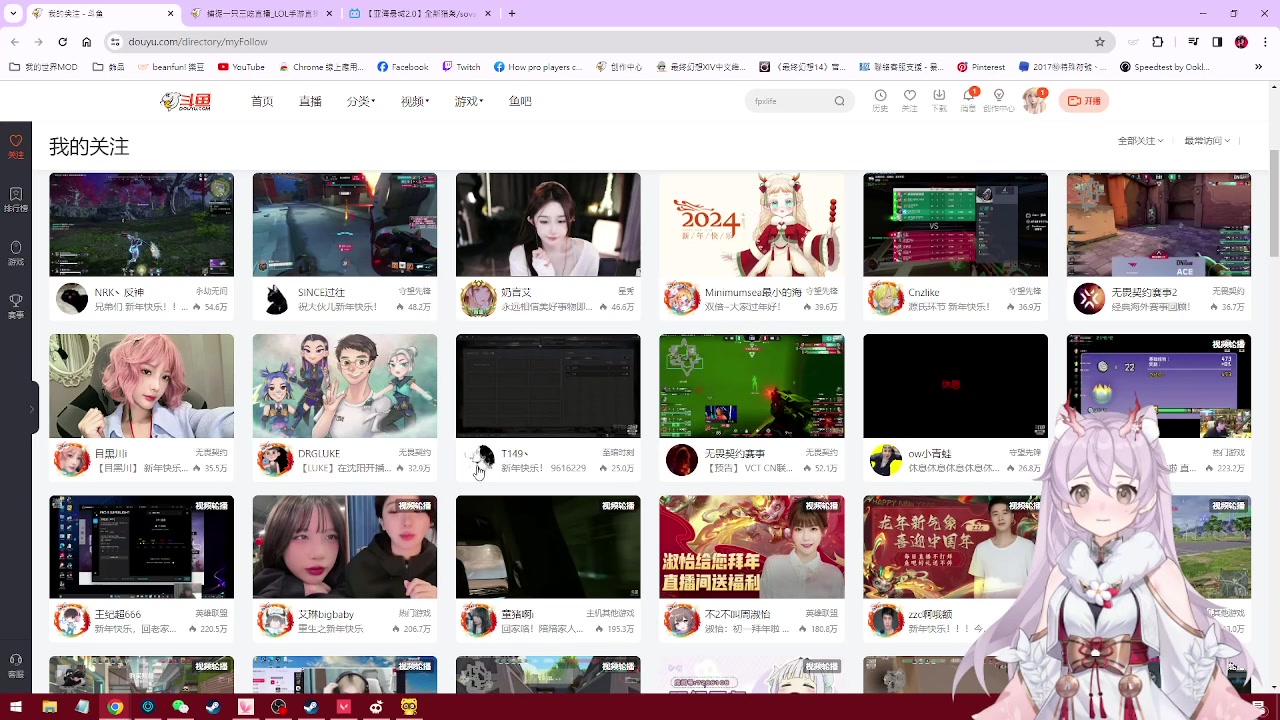Open Valorant icon in the taskbar

click(344, 707)
